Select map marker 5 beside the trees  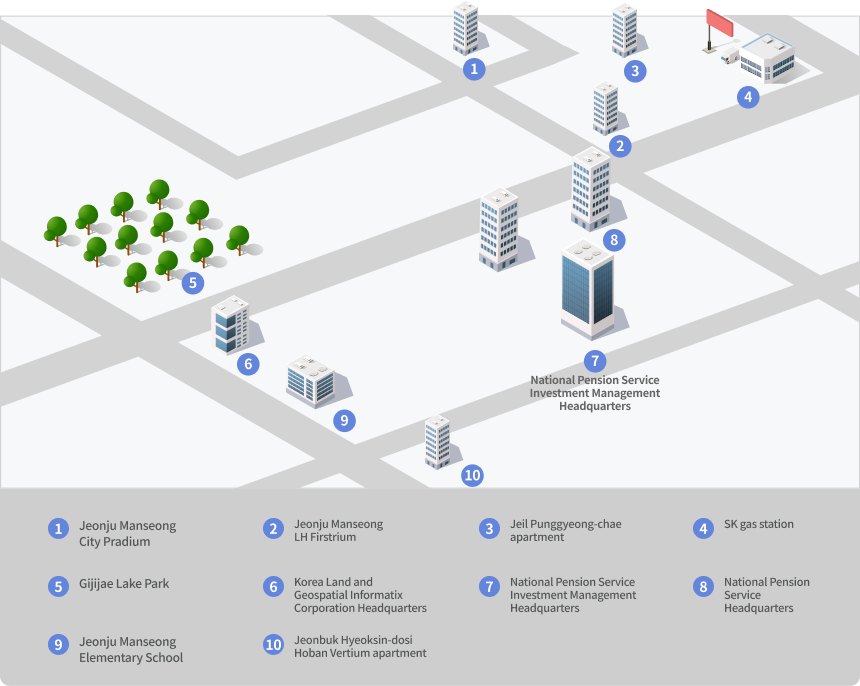click(193, 283)
